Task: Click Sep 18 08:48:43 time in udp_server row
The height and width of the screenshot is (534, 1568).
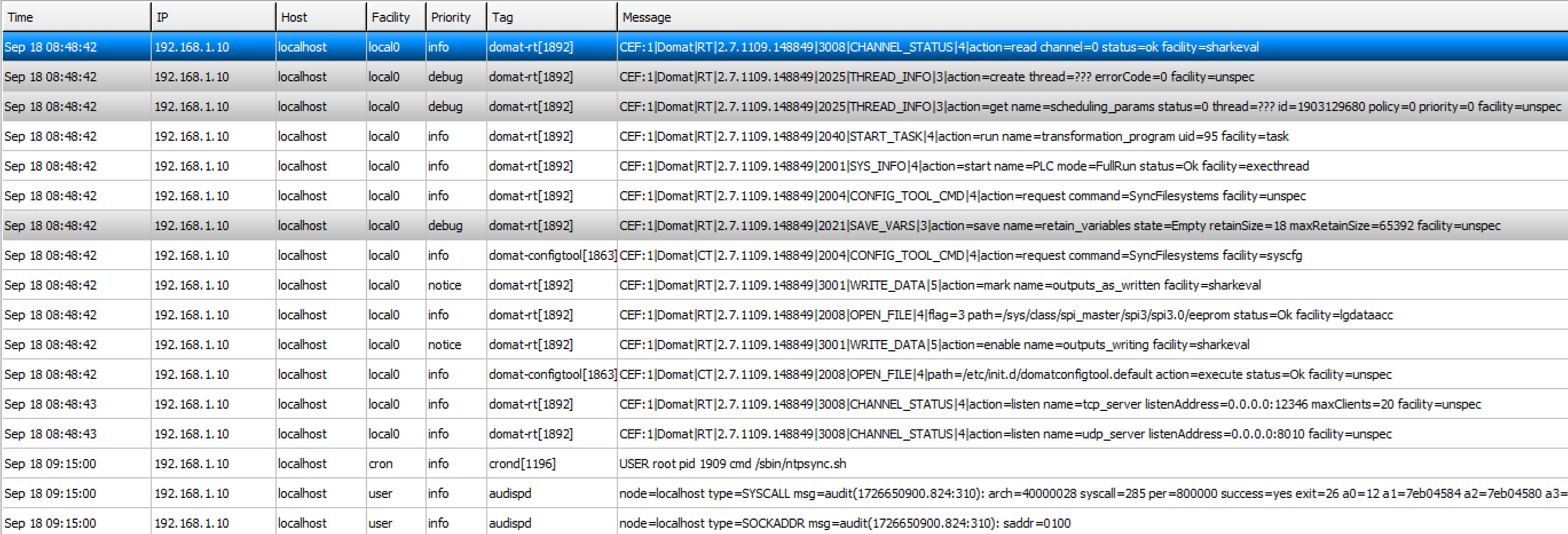Action: pyautogui.click(x=50, y=434)
